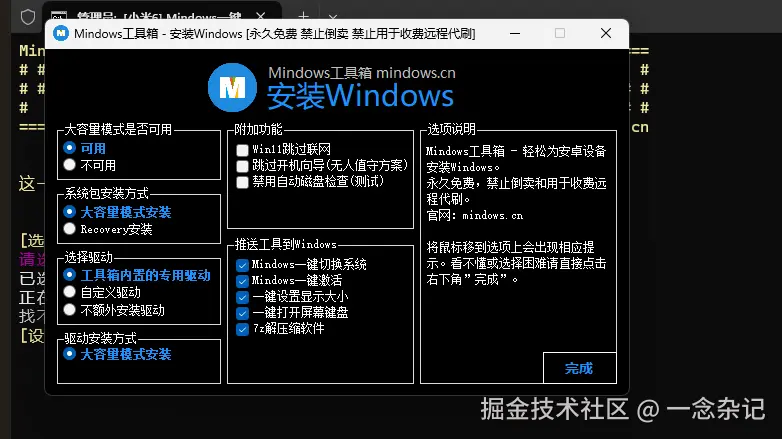Click the 选择驱动 group label

point(89,257)
